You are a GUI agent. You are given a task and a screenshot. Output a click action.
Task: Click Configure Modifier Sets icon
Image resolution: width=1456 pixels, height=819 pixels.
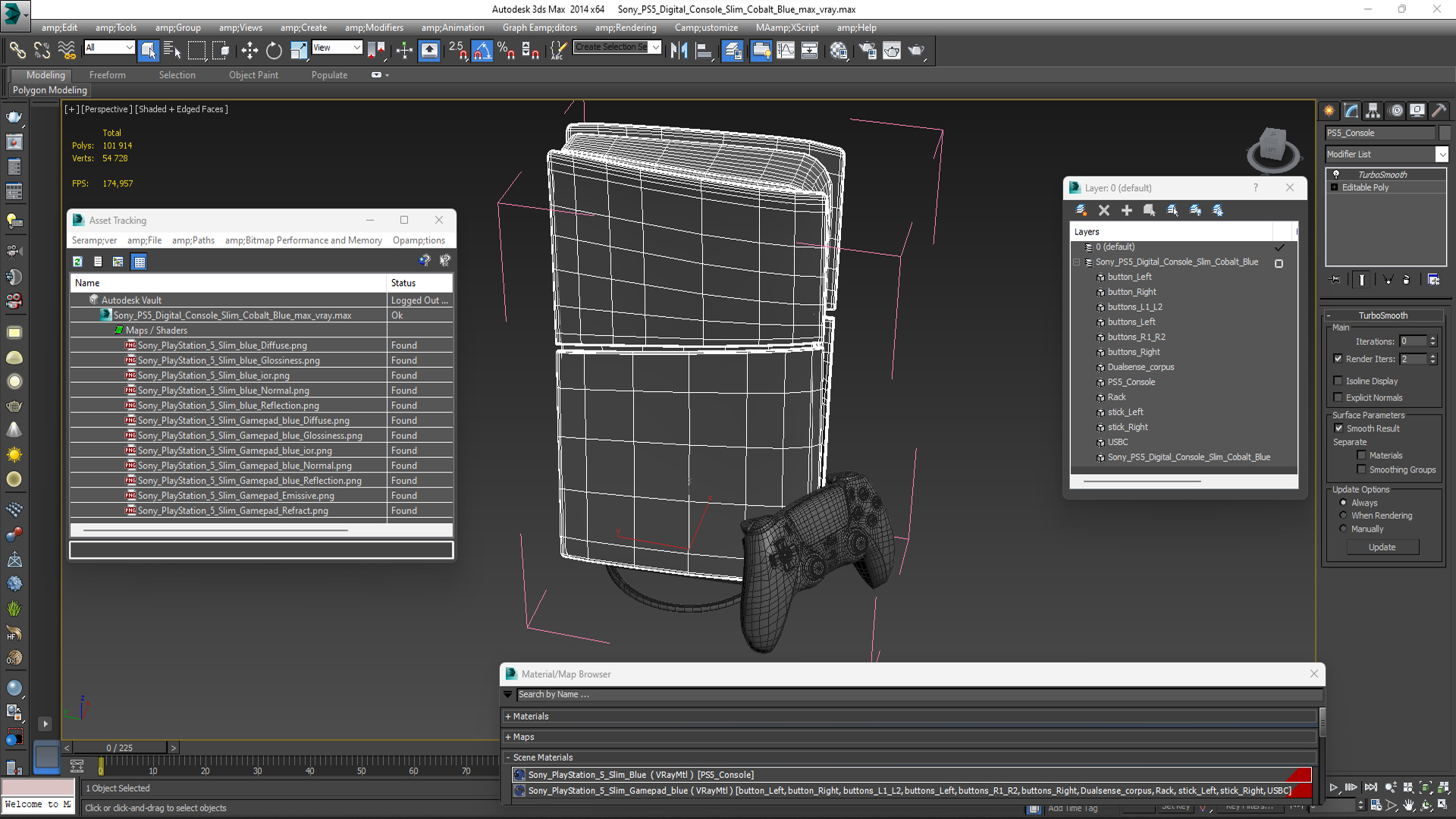(1433, 280)
